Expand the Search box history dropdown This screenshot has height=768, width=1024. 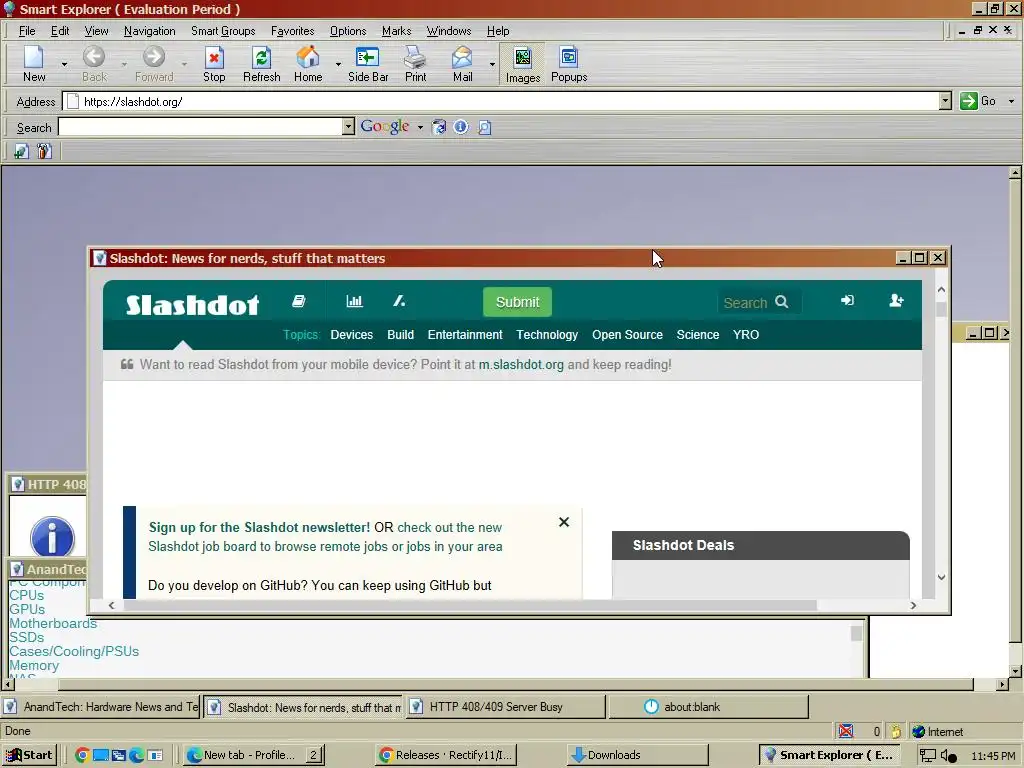348,127
